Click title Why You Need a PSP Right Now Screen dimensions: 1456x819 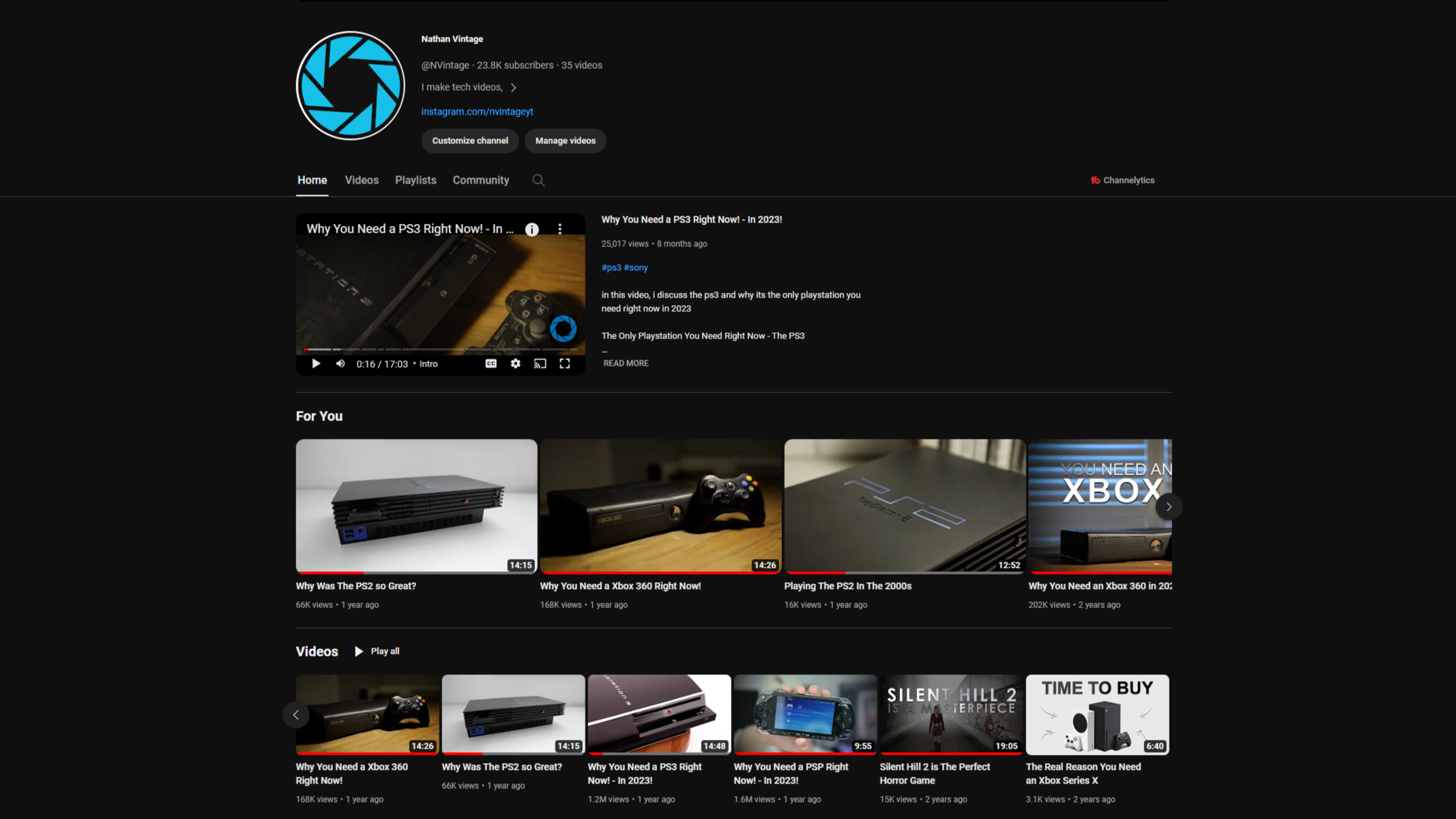coord(791,773)
